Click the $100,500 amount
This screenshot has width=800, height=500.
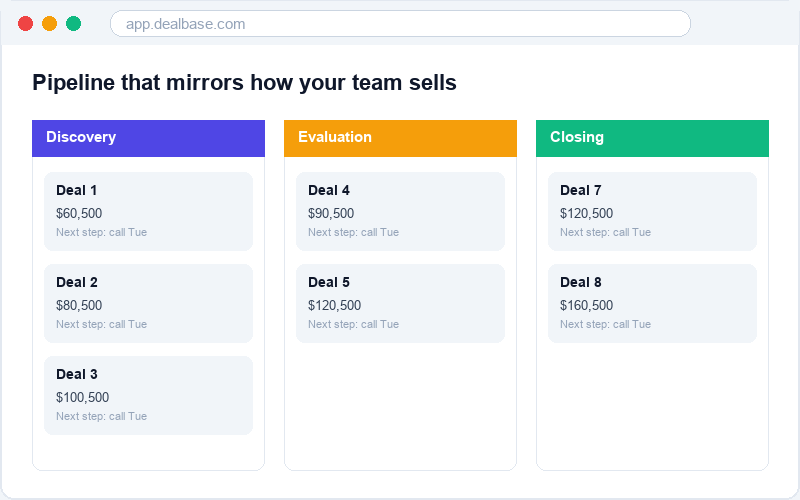83,397
